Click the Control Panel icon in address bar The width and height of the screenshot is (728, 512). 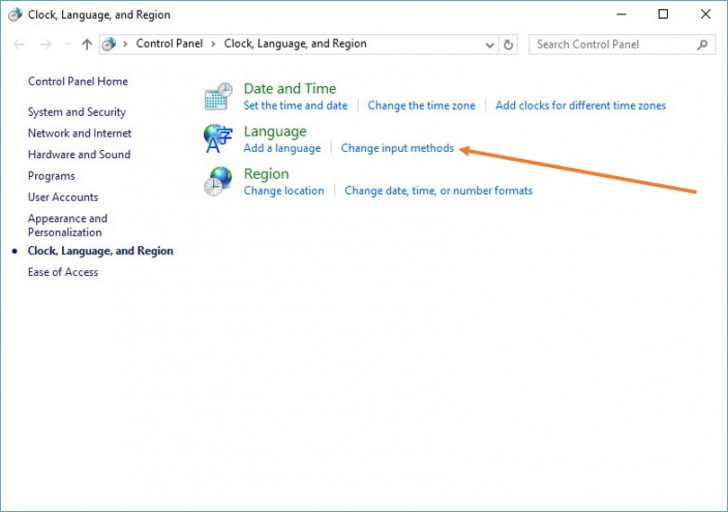tap(109, 44)
